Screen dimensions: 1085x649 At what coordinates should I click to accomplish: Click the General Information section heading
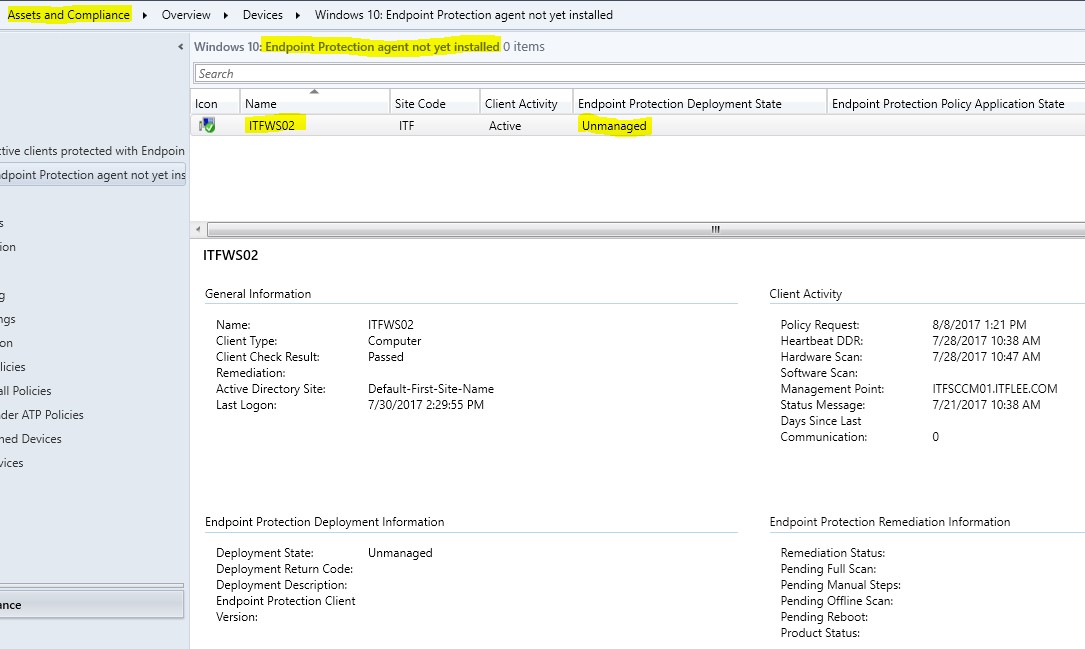point(257,293)
